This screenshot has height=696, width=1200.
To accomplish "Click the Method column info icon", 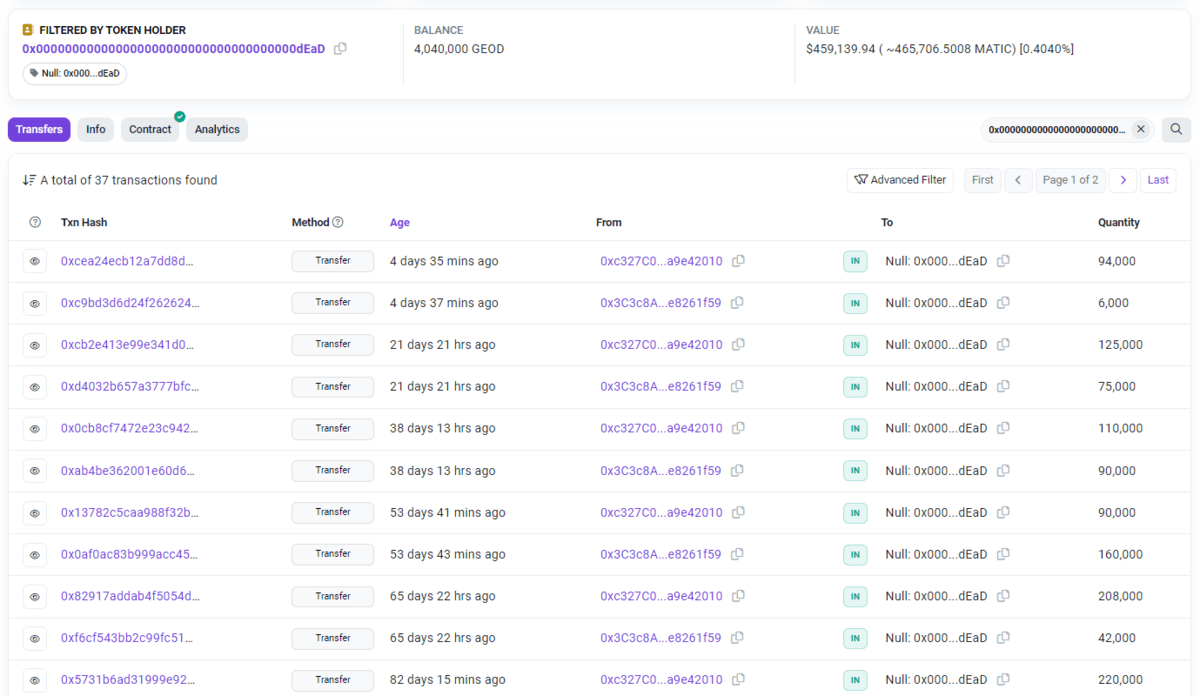I will 338,222.
